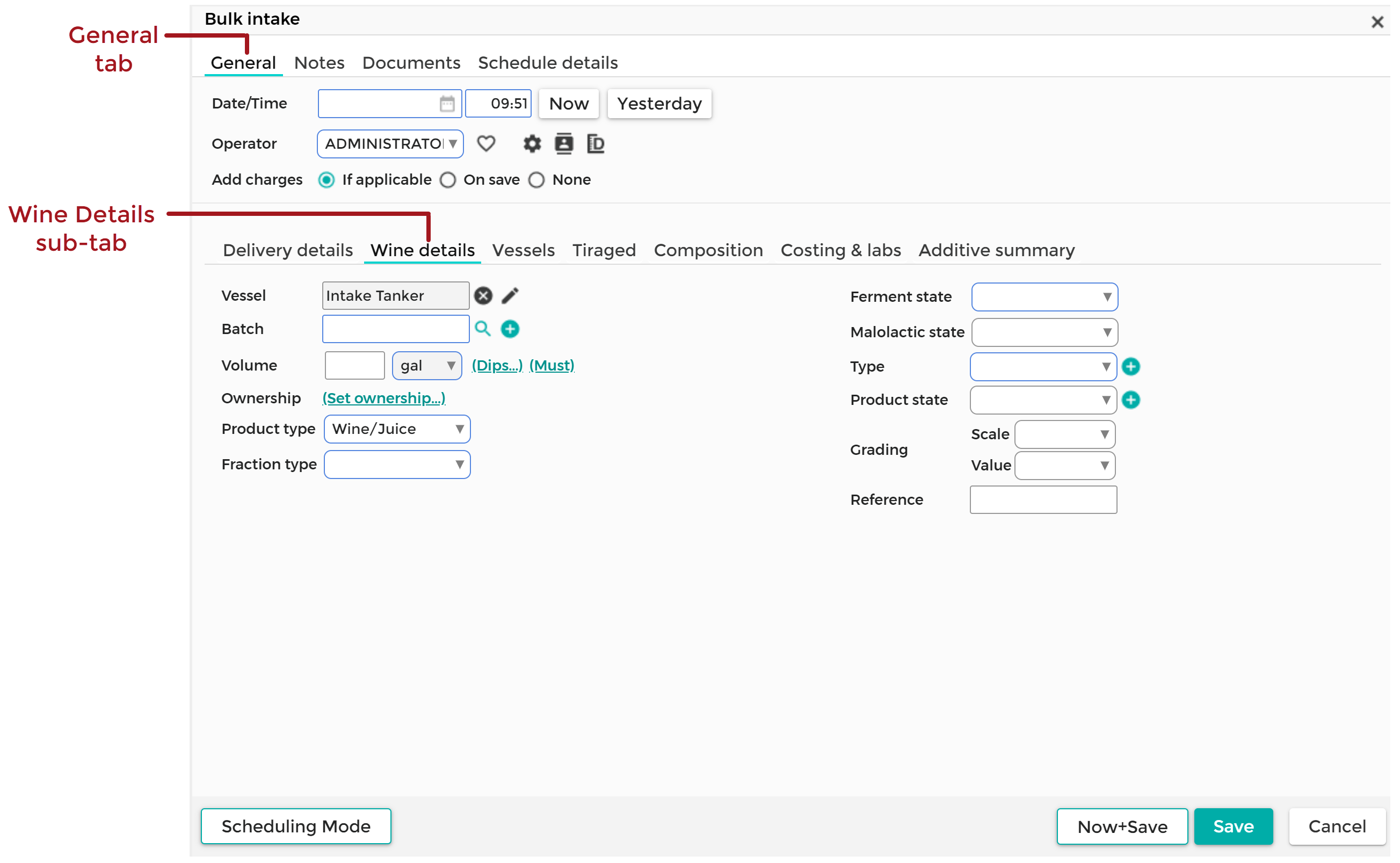
Task: Expand the Product state dropdown
Action: click(x=1043, y=400)
